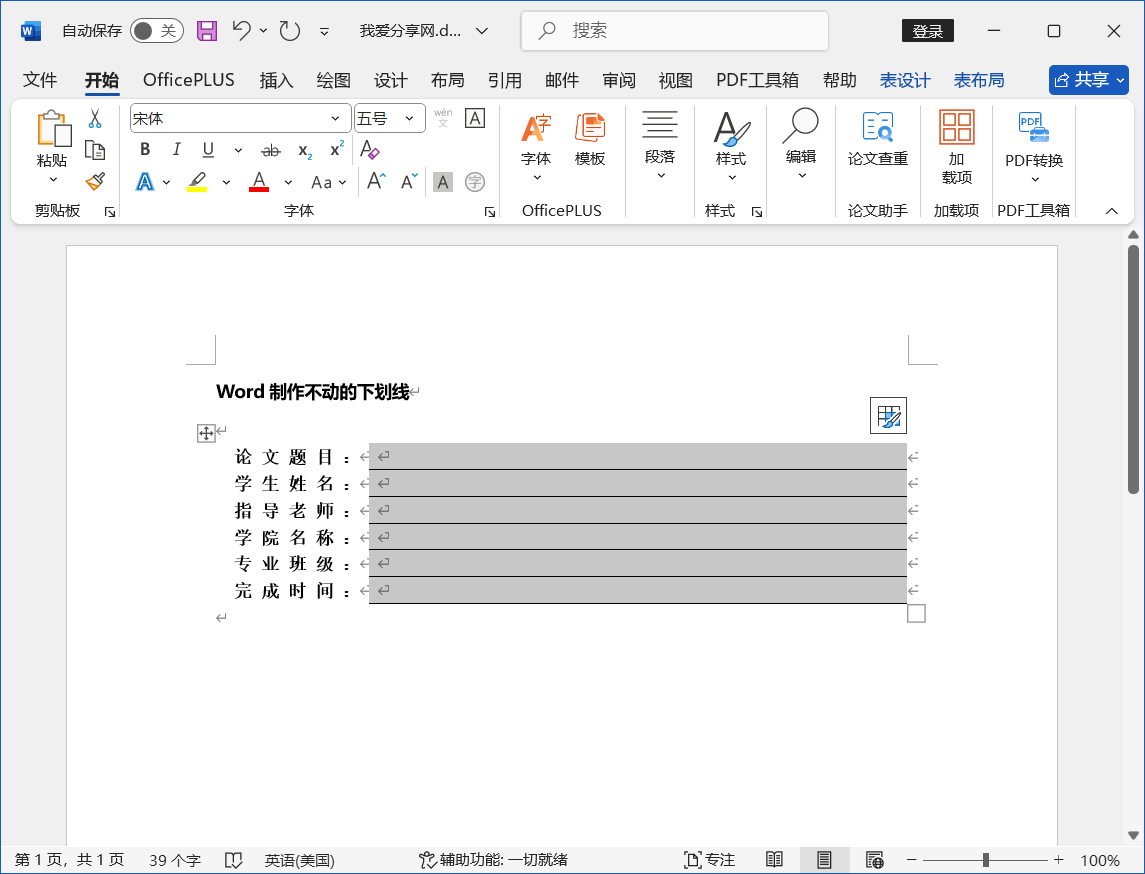
Task: Open the font name 宋体 dropdown
Action: [335, 118]
